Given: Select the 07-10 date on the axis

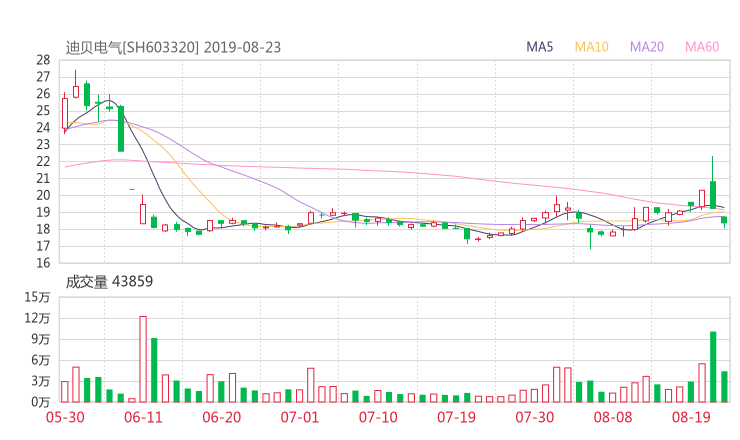Looking at the screenshot, I should tap(377, 416).
